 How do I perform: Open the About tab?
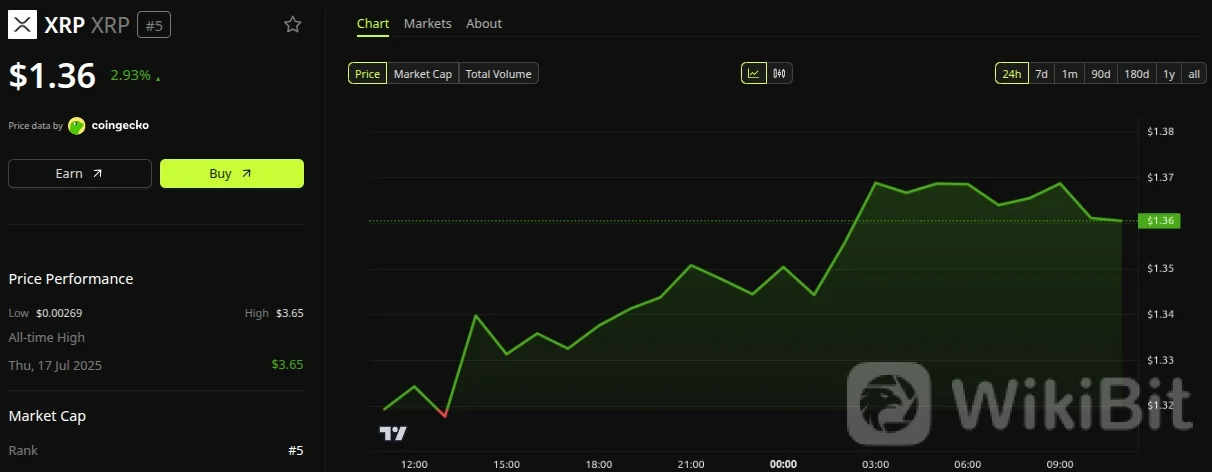[484, 23]
